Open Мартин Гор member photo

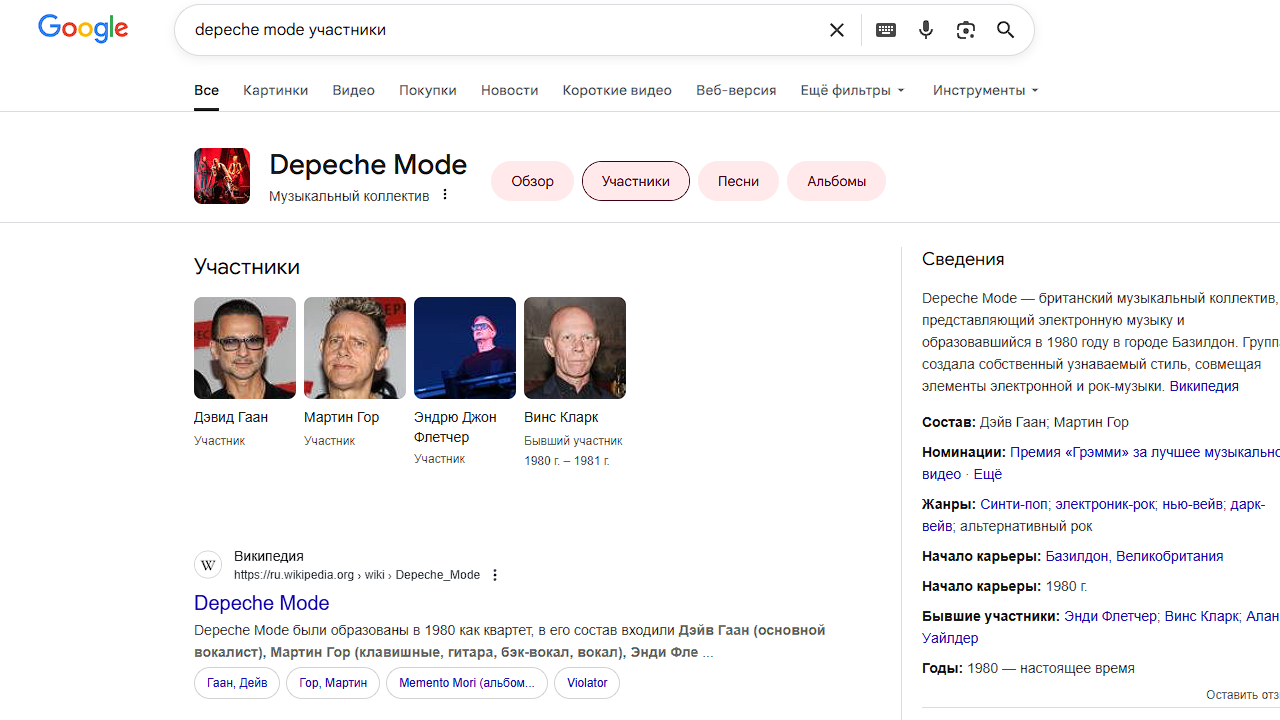point(355,348)
